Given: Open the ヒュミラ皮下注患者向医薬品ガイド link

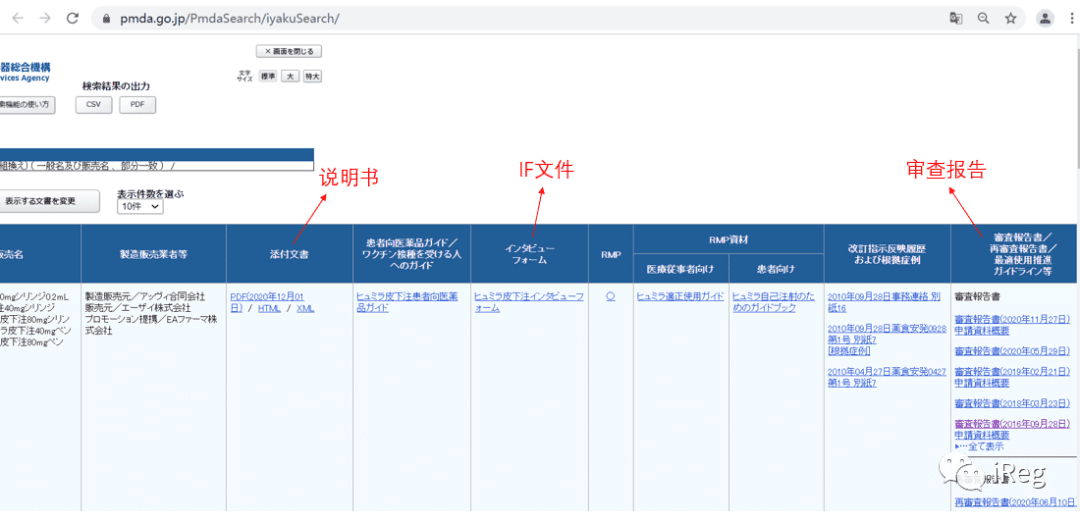Looking at the screenshot, I should [406, 302].
